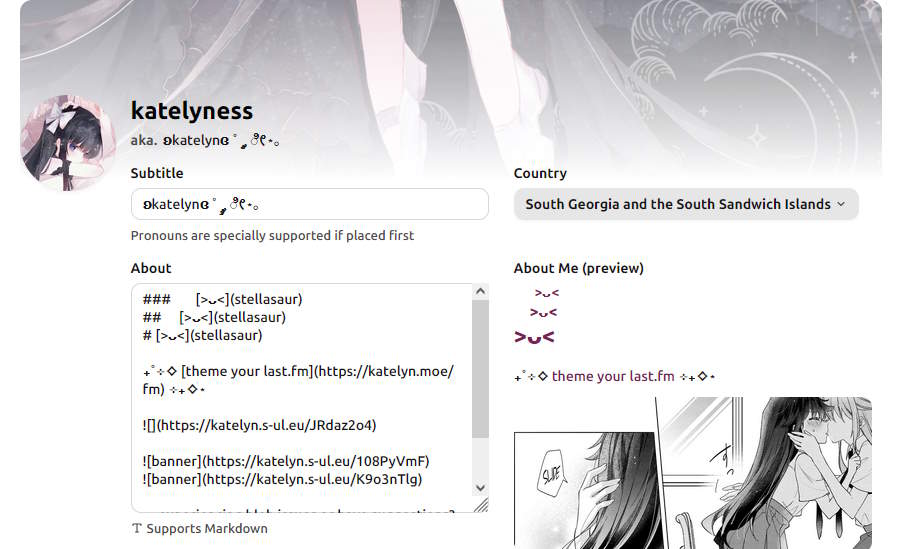The image size is (902, 549).
Task: Click the About textarea resize handle
Action: click(480, 505)
